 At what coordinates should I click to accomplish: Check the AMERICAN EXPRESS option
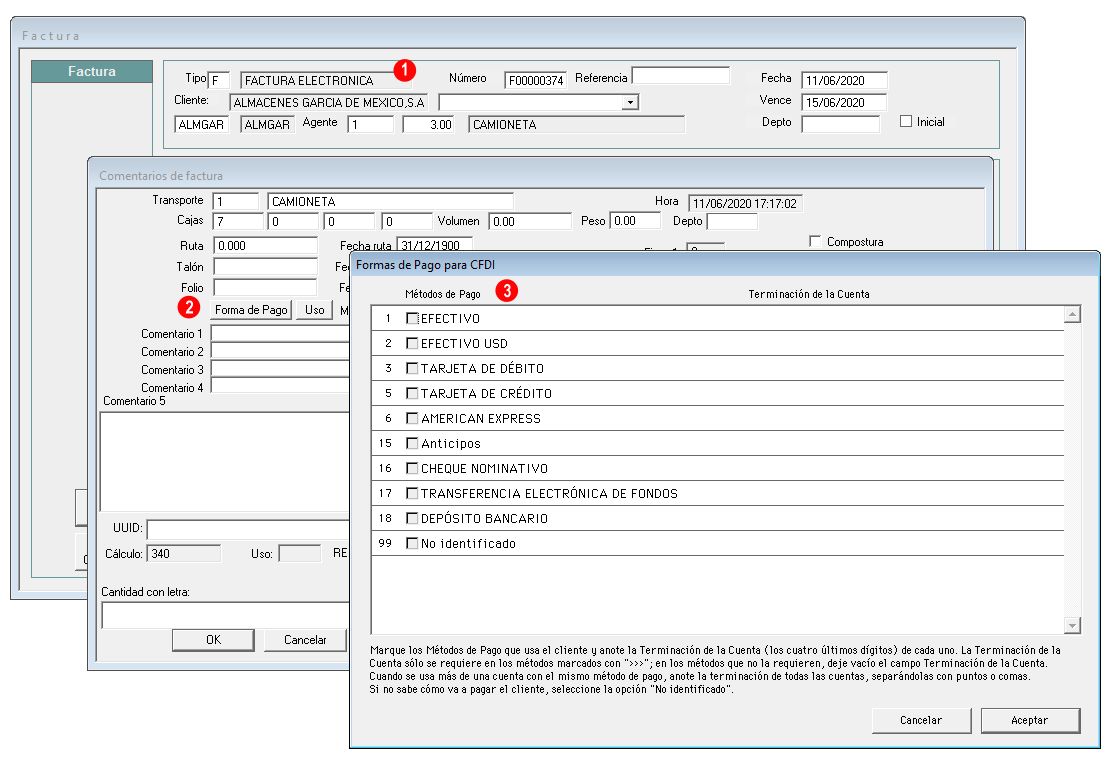(x=412, y=418)
